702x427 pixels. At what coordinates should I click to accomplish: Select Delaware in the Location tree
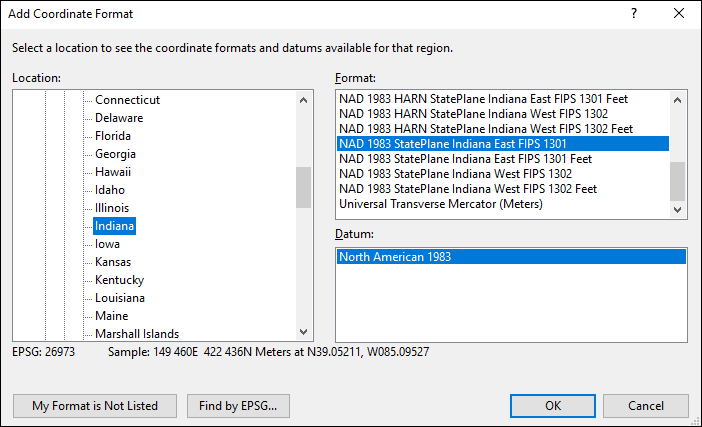click(x=119, y=118)
